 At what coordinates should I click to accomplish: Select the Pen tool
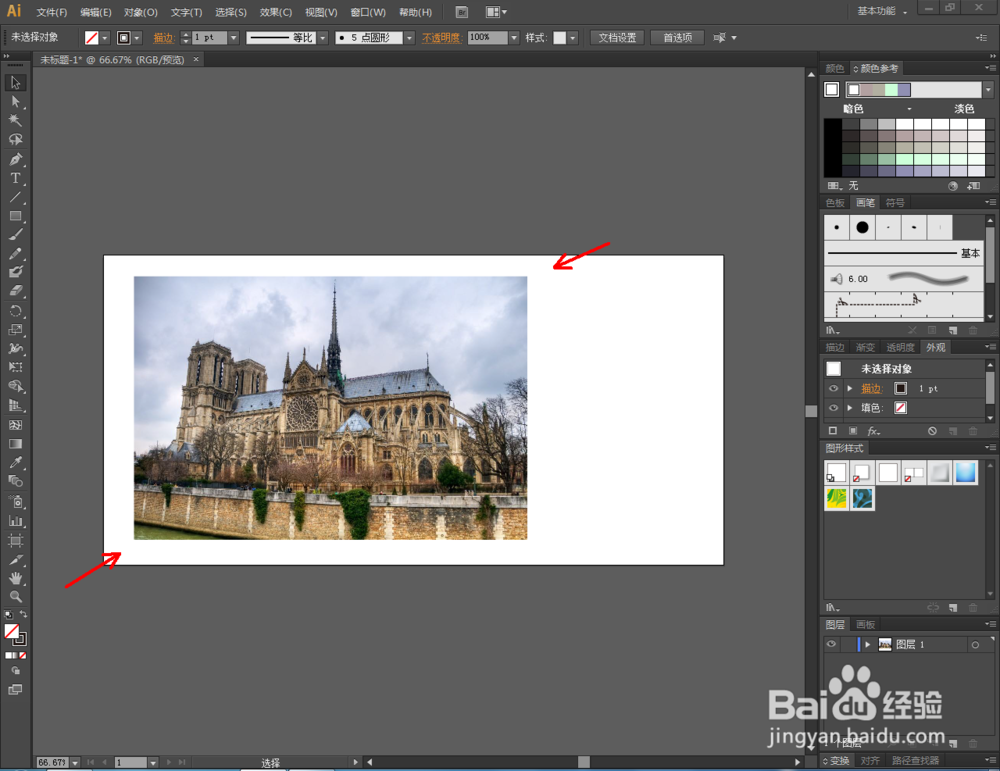coord(15,159)
